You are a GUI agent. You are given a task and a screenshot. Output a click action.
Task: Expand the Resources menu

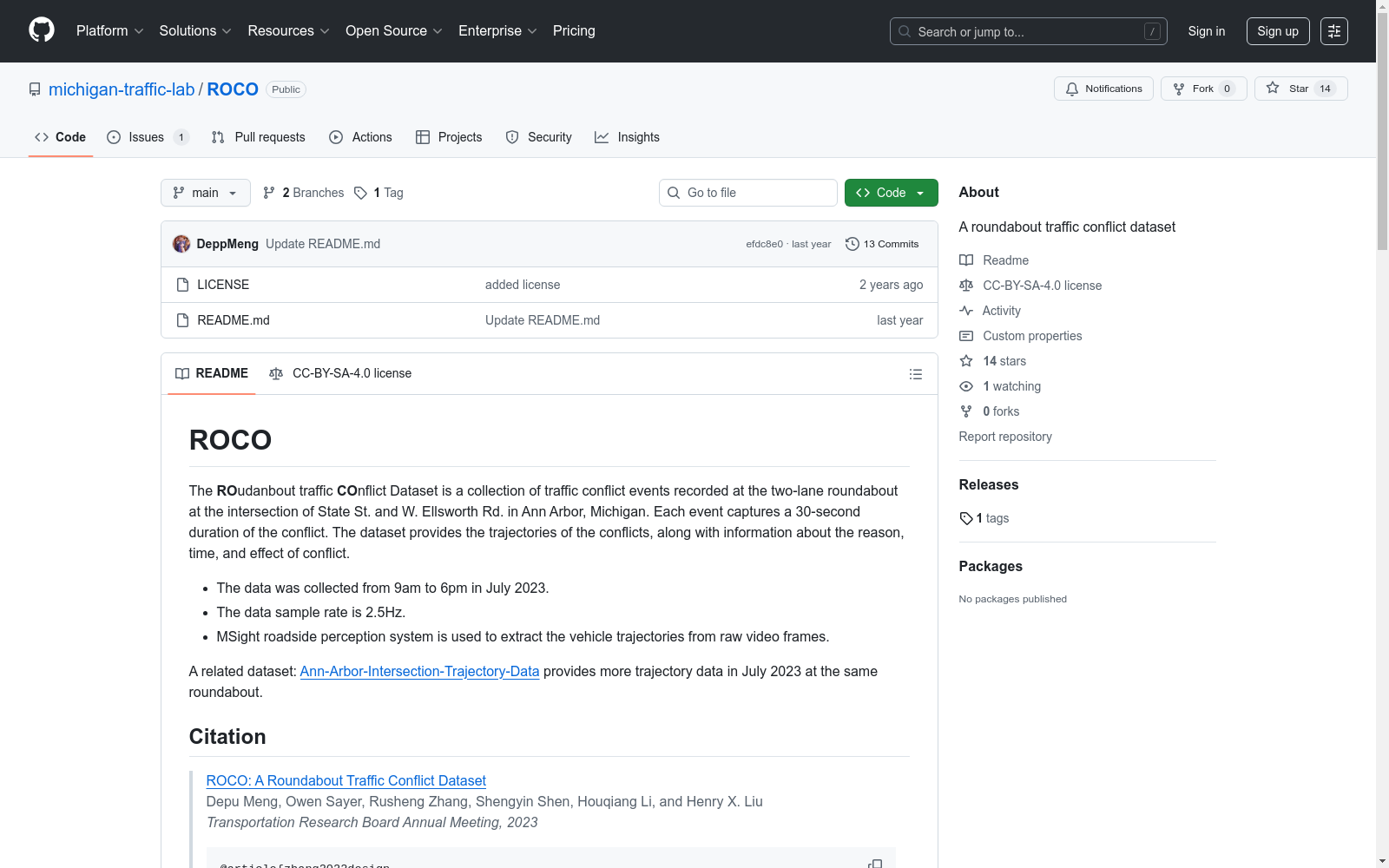pyautogui.click(x=289, y=31)
